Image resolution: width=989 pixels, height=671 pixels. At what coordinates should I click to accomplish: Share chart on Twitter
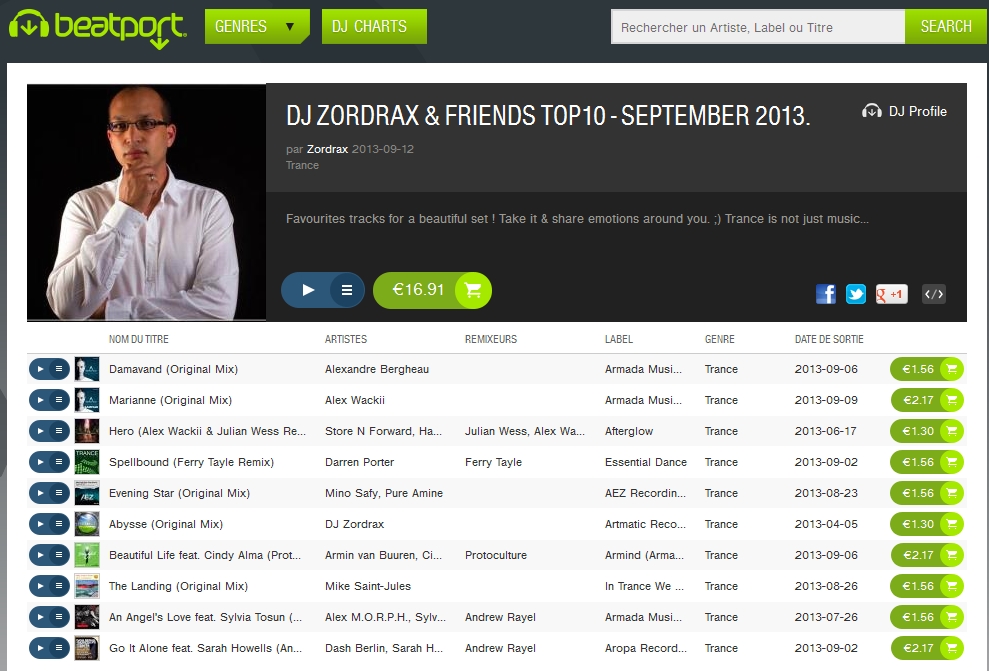coord(856,294)
